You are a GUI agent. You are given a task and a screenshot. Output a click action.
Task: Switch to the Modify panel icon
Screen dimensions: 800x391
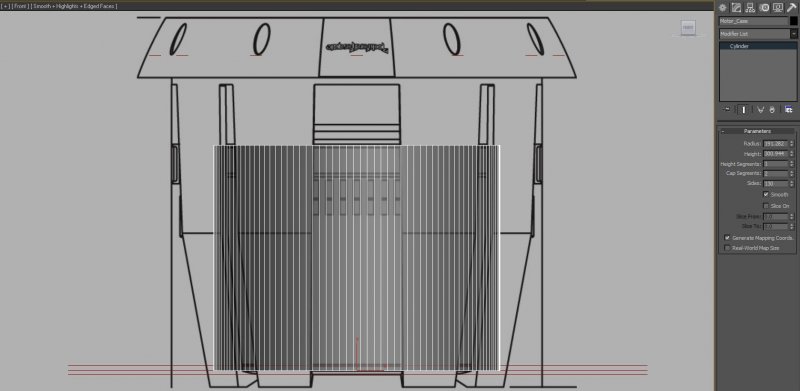[x=736, y=7]
